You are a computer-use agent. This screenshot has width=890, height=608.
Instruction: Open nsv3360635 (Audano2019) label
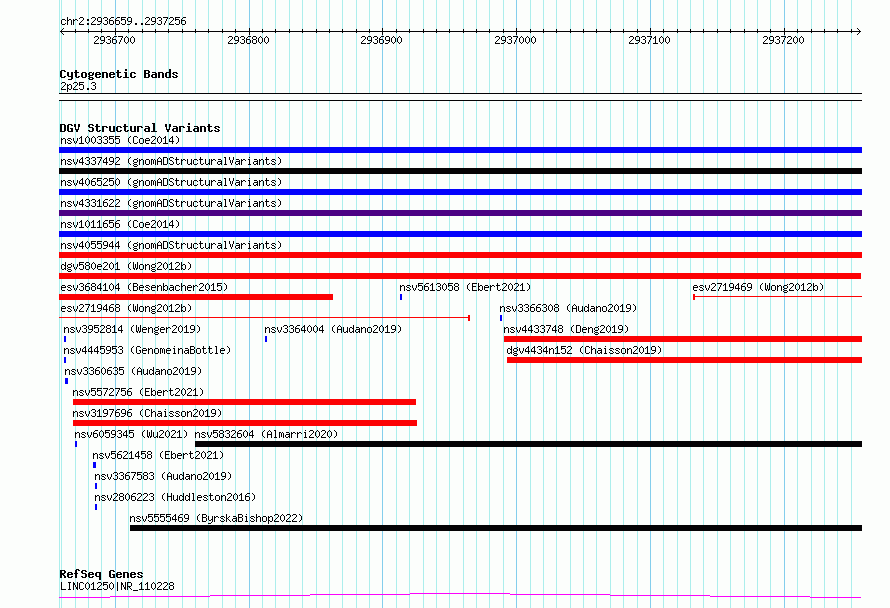[133, 371]
